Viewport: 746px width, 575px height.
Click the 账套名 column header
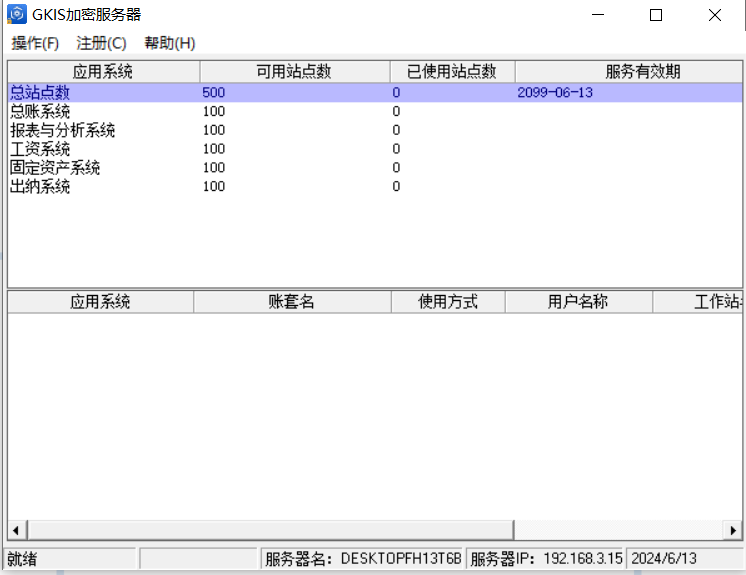coord(292,302)
